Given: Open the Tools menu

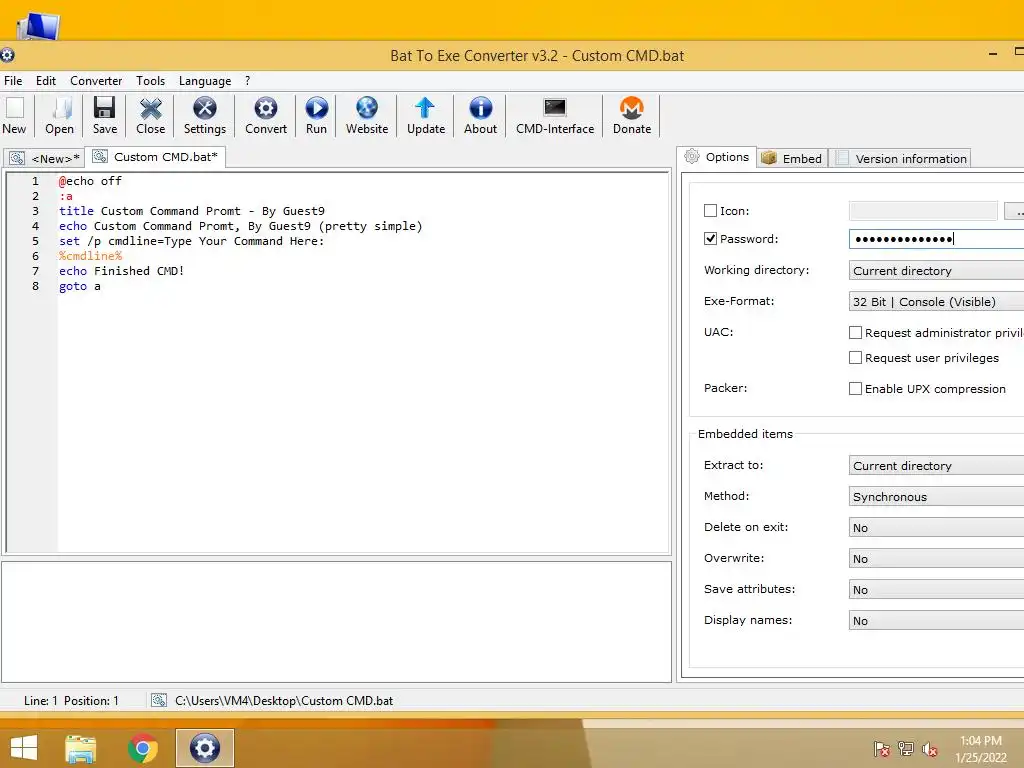Looking at the screenshot, I should click(150, 80).
